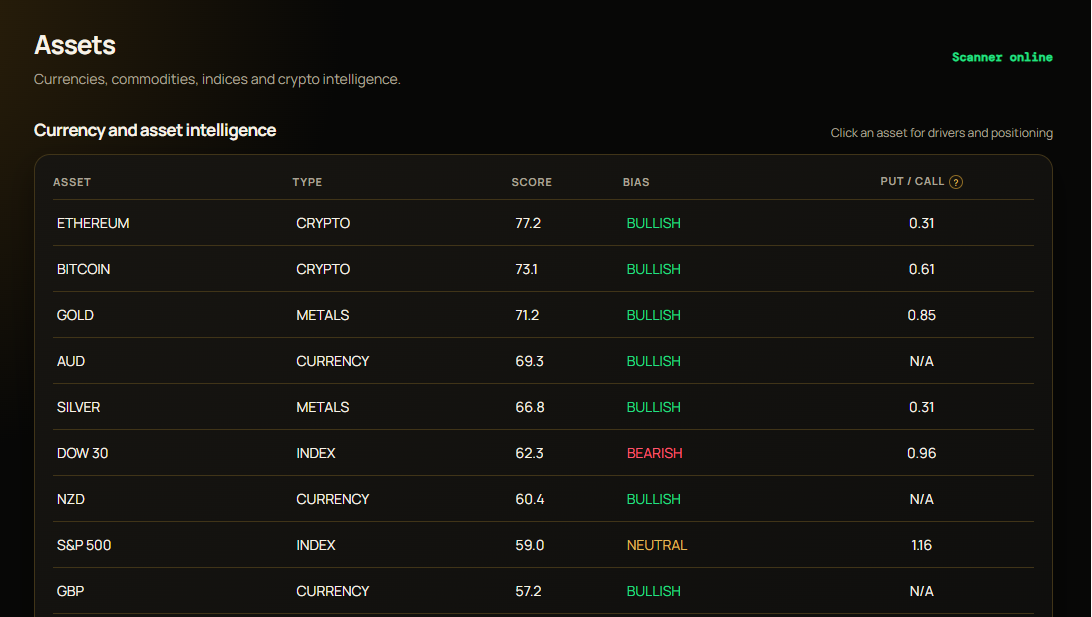
Task: Click the CRYPTO type in Bitcoin row
Action: click(323, 270)
